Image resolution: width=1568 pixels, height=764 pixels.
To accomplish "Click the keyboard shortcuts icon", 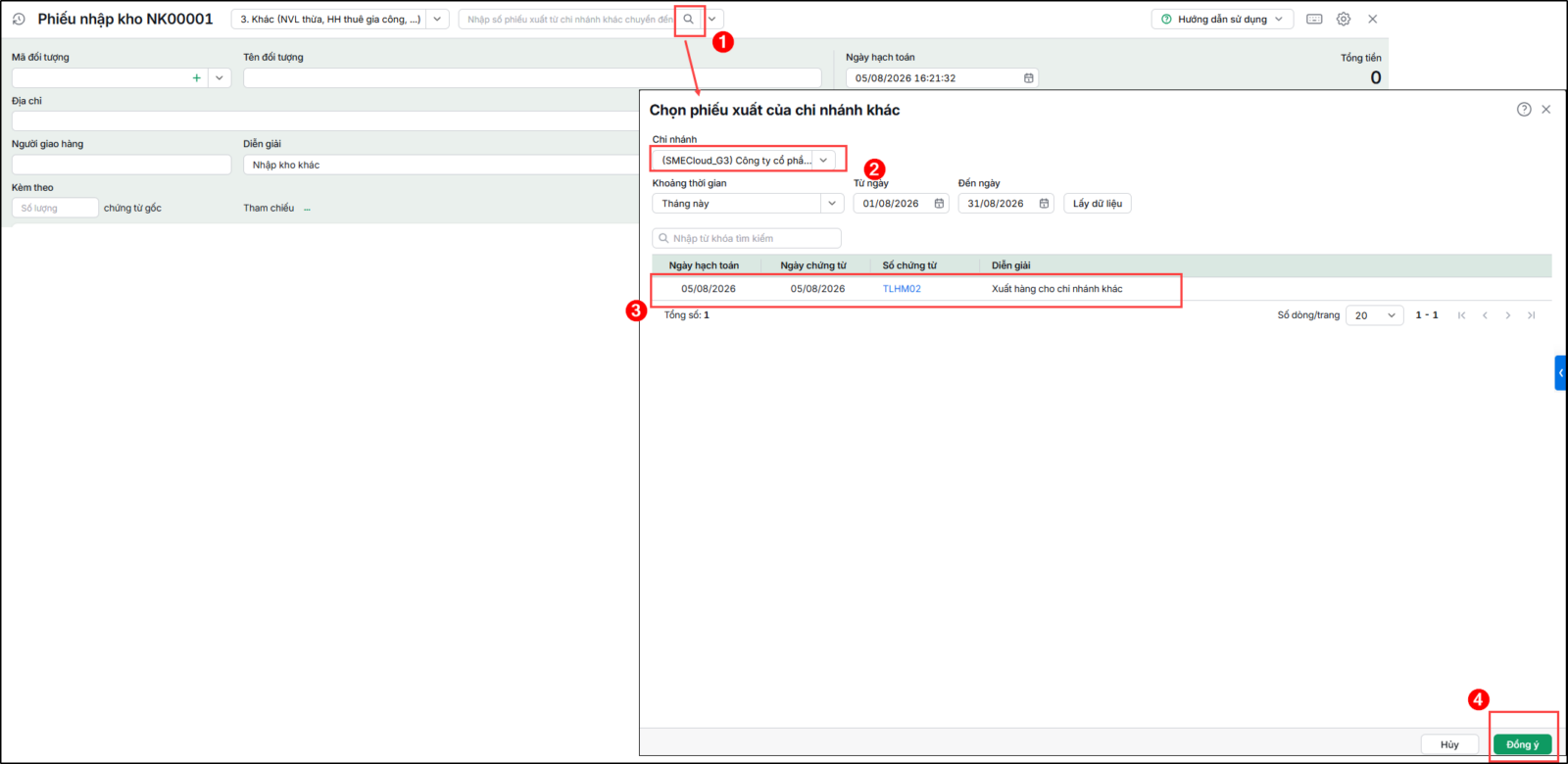I will coord(1315,19).
